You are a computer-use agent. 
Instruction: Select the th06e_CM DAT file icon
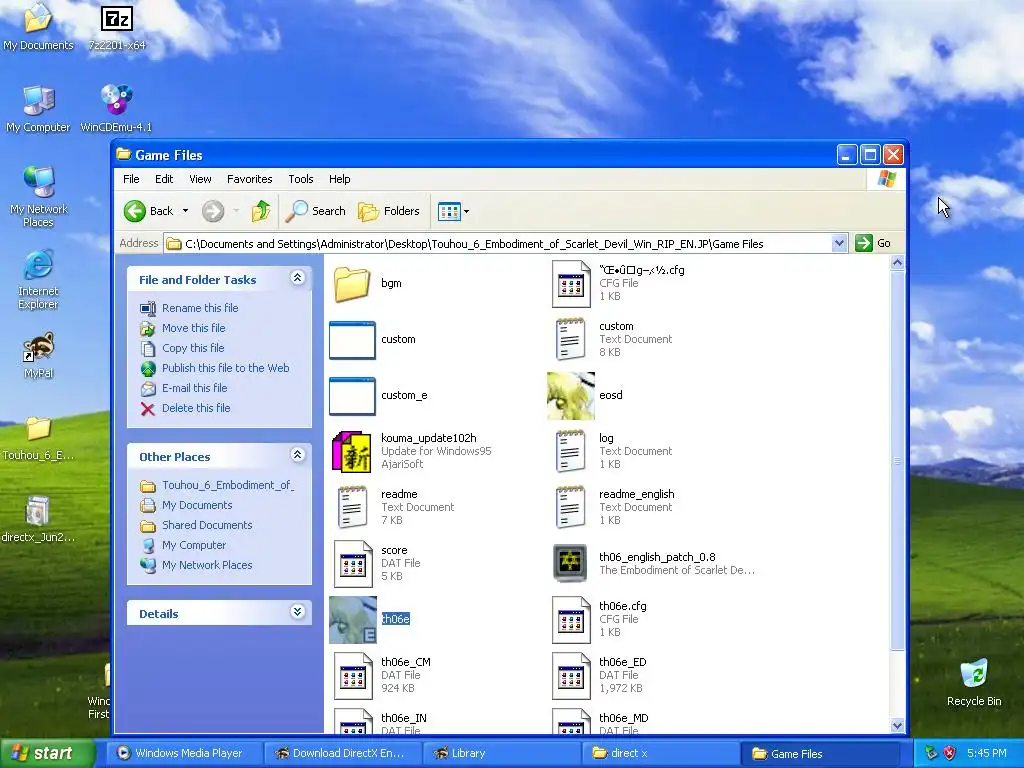(353, 676)
